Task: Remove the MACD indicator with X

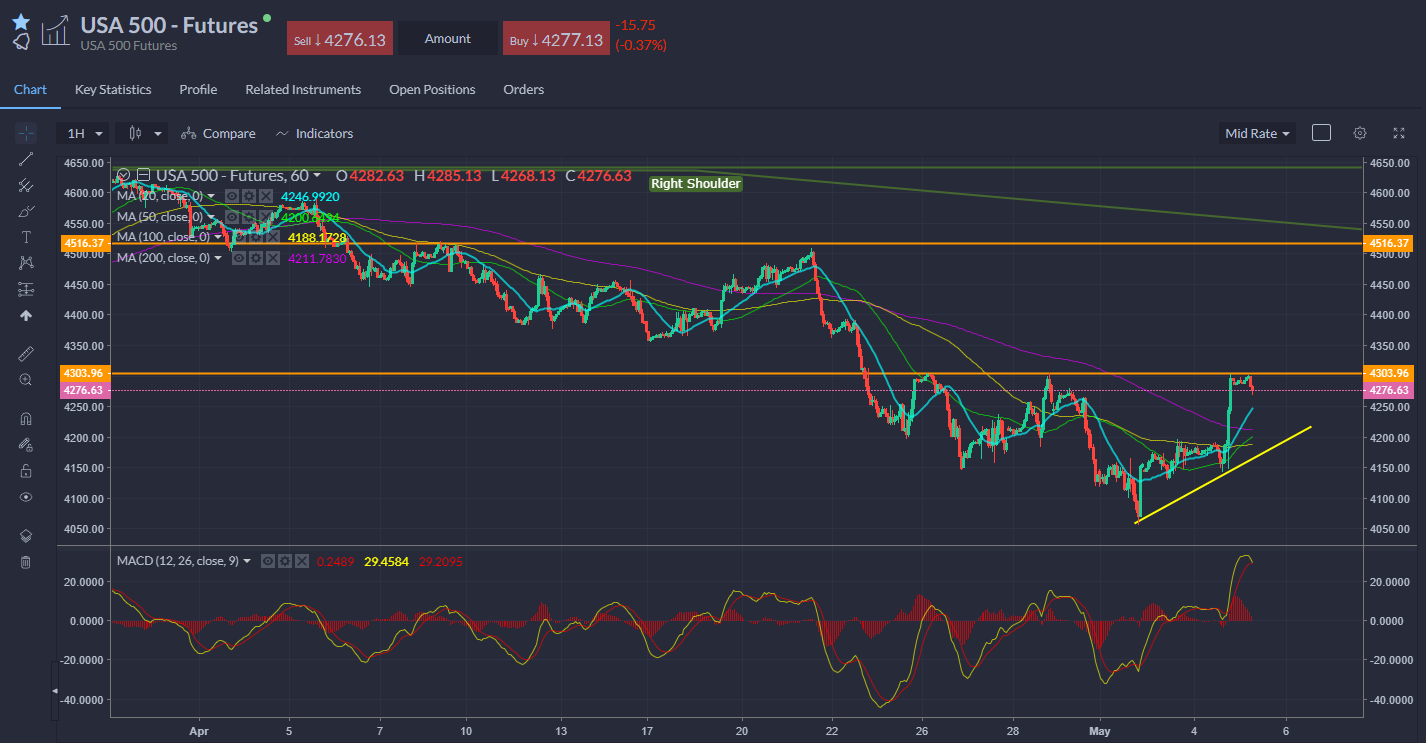Action: (301, 561)
